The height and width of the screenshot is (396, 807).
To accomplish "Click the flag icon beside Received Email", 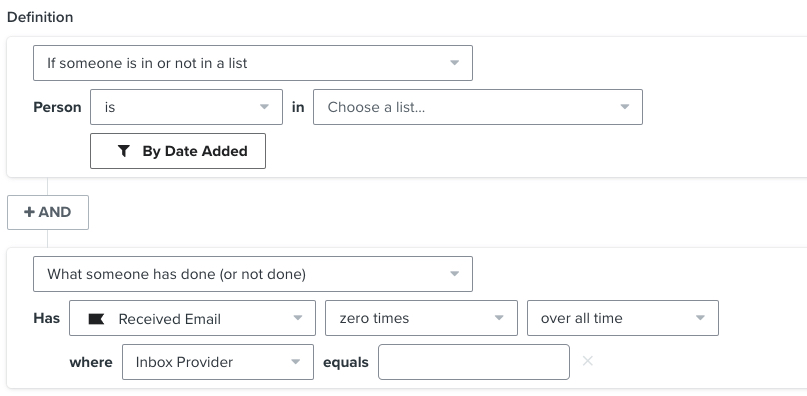I will coord(96,319).
